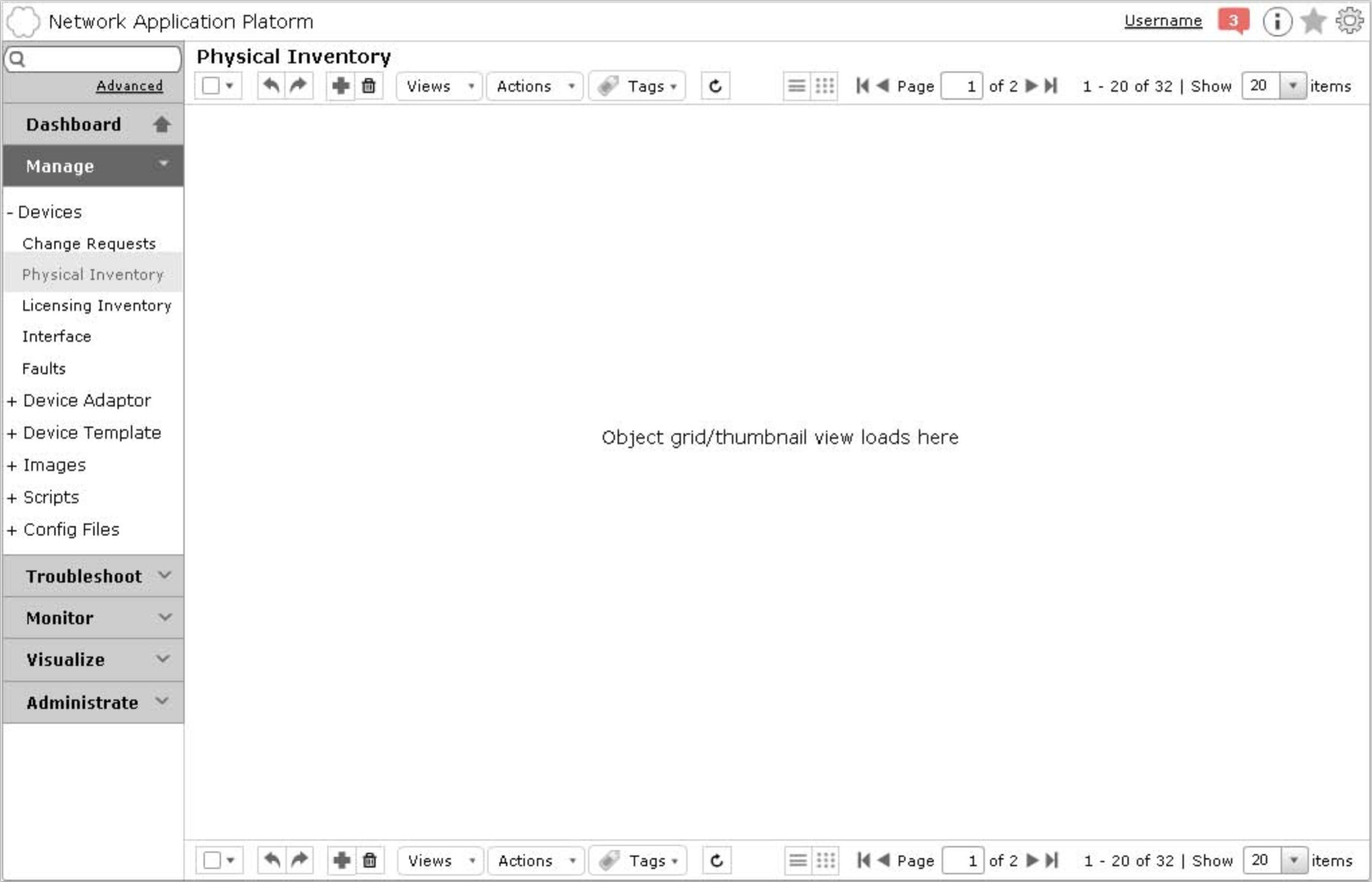Open the Username link
The height and width of the screenshot is (882, 1372).
[1163, 21]
